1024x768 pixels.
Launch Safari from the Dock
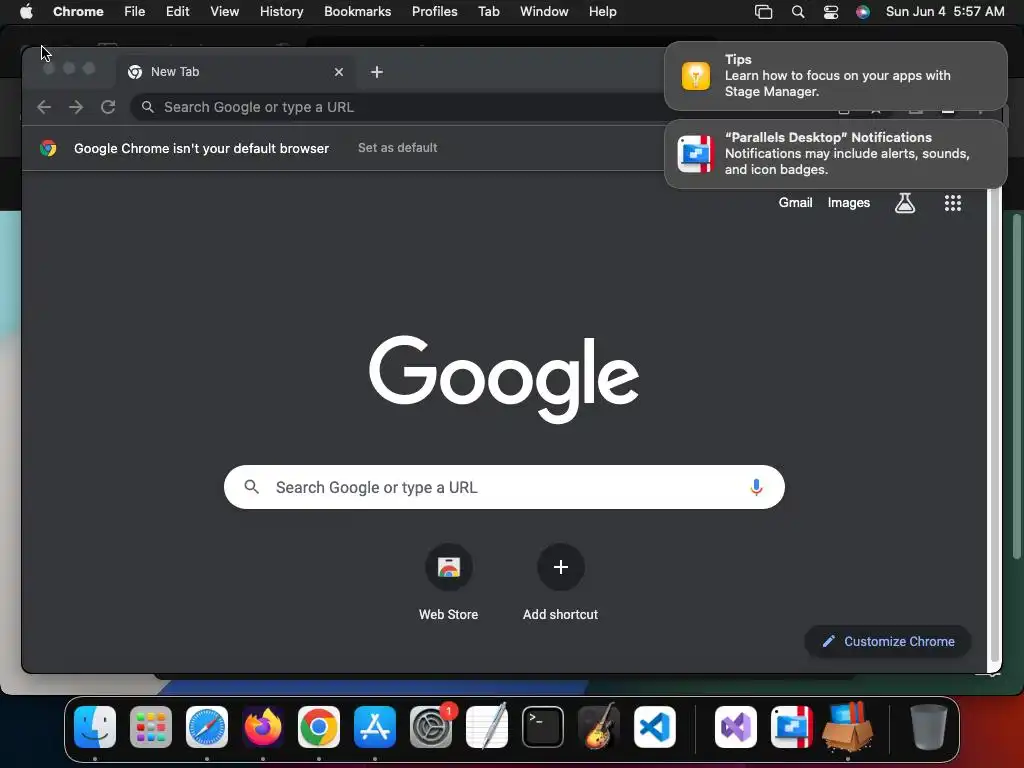207,727
